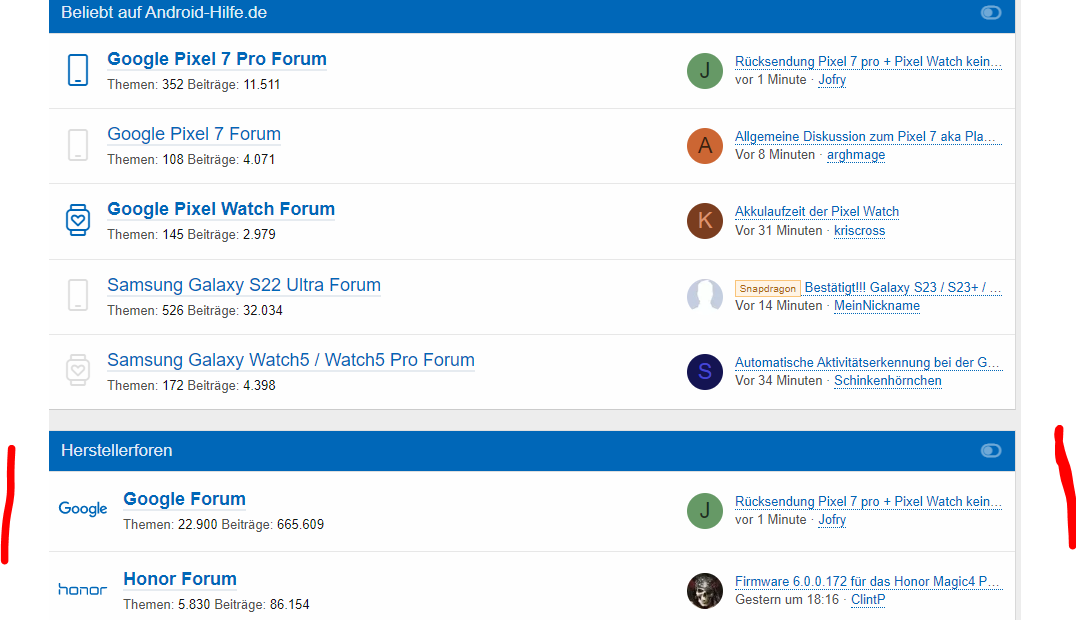Open the 'Bestätigt!!! Galaxy S23' thread

(x=903, y=287)
